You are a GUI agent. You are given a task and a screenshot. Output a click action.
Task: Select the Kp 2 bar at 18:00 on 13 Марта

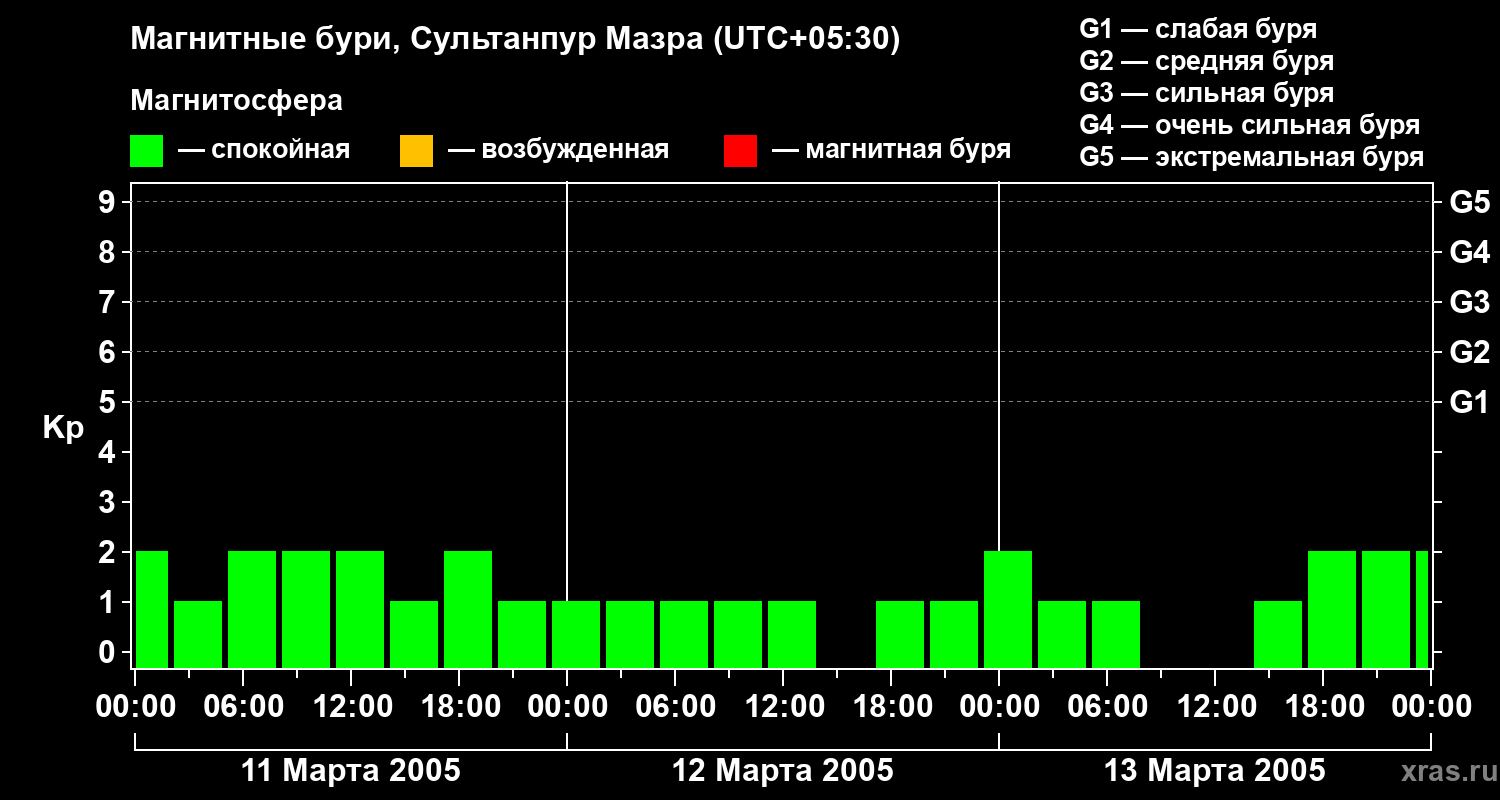pyautogui.click(x=1332, y=609)
